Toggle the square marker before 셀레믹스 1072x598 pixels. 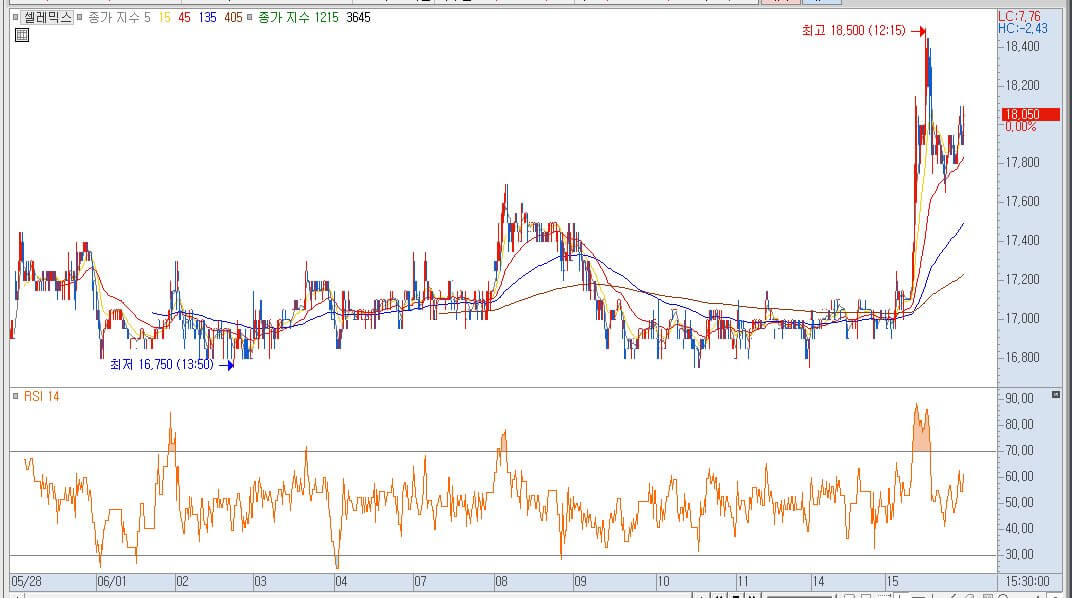click(x=16, y=17)
